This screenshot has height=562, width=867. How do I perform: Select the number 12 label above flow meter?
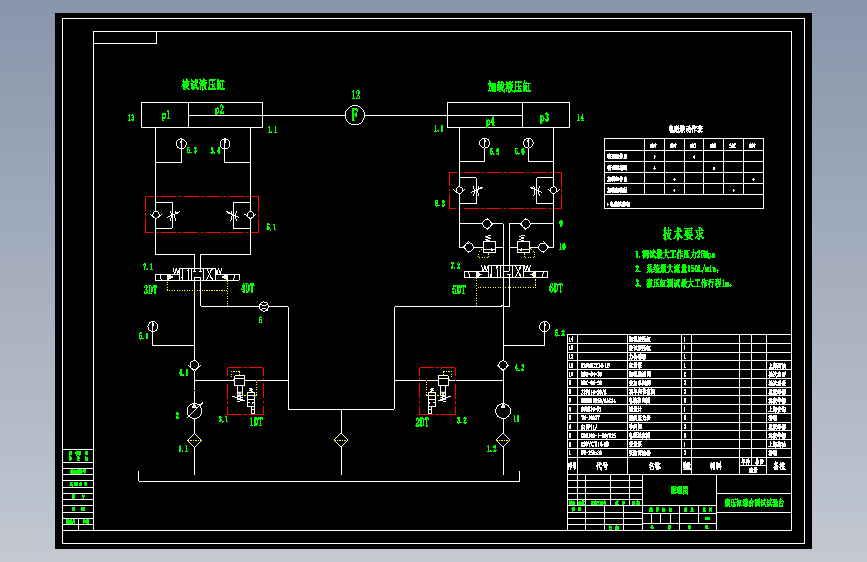356,95
